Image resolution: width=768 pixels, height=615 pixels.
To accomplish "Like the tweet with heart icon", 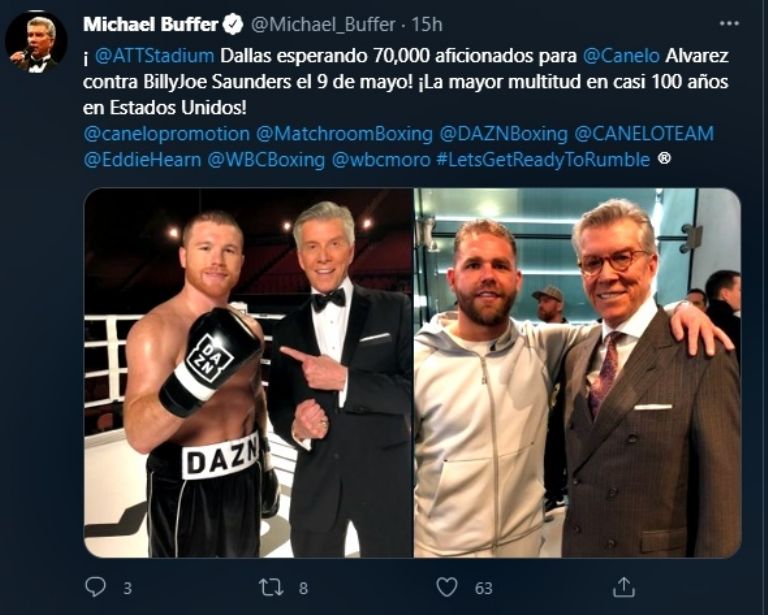I will (x=446, y=587).
